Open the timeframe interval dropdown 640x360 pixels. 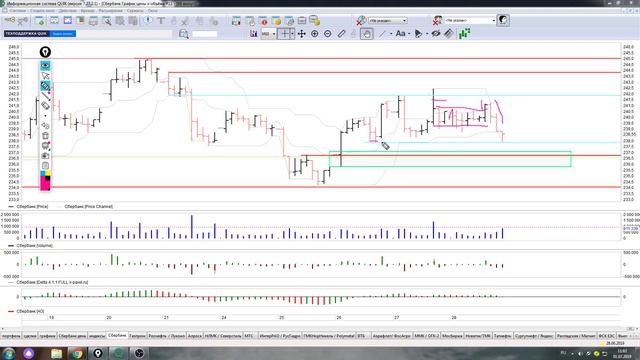269,34
